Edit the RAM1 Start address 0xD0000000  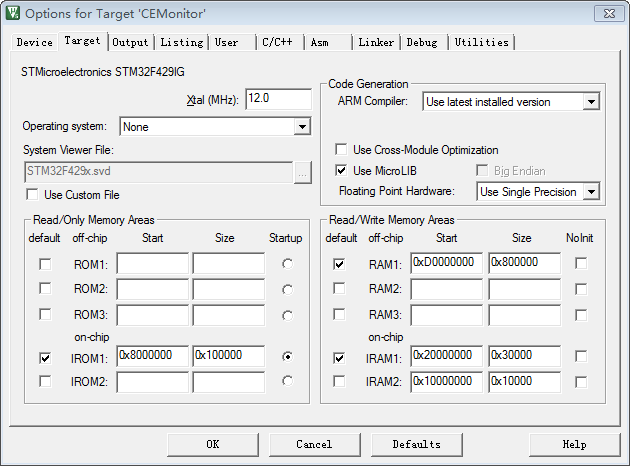tap(446, 263)
